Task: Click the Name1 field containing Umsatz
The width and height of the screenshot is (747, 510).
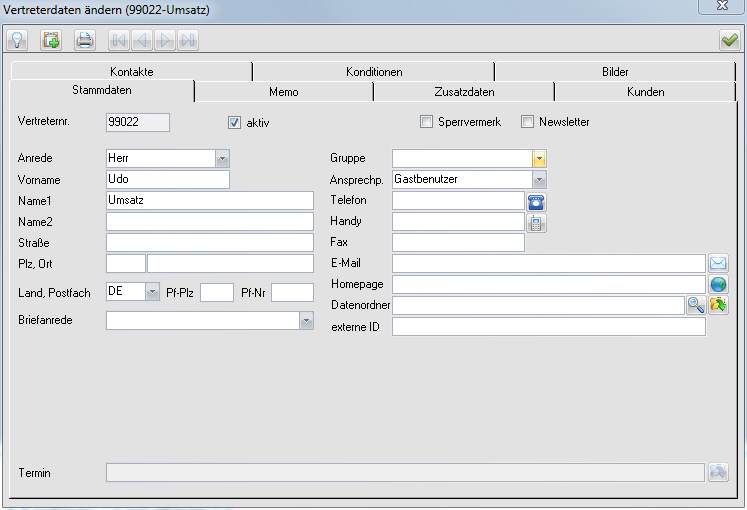Action: tap(210, 200)
